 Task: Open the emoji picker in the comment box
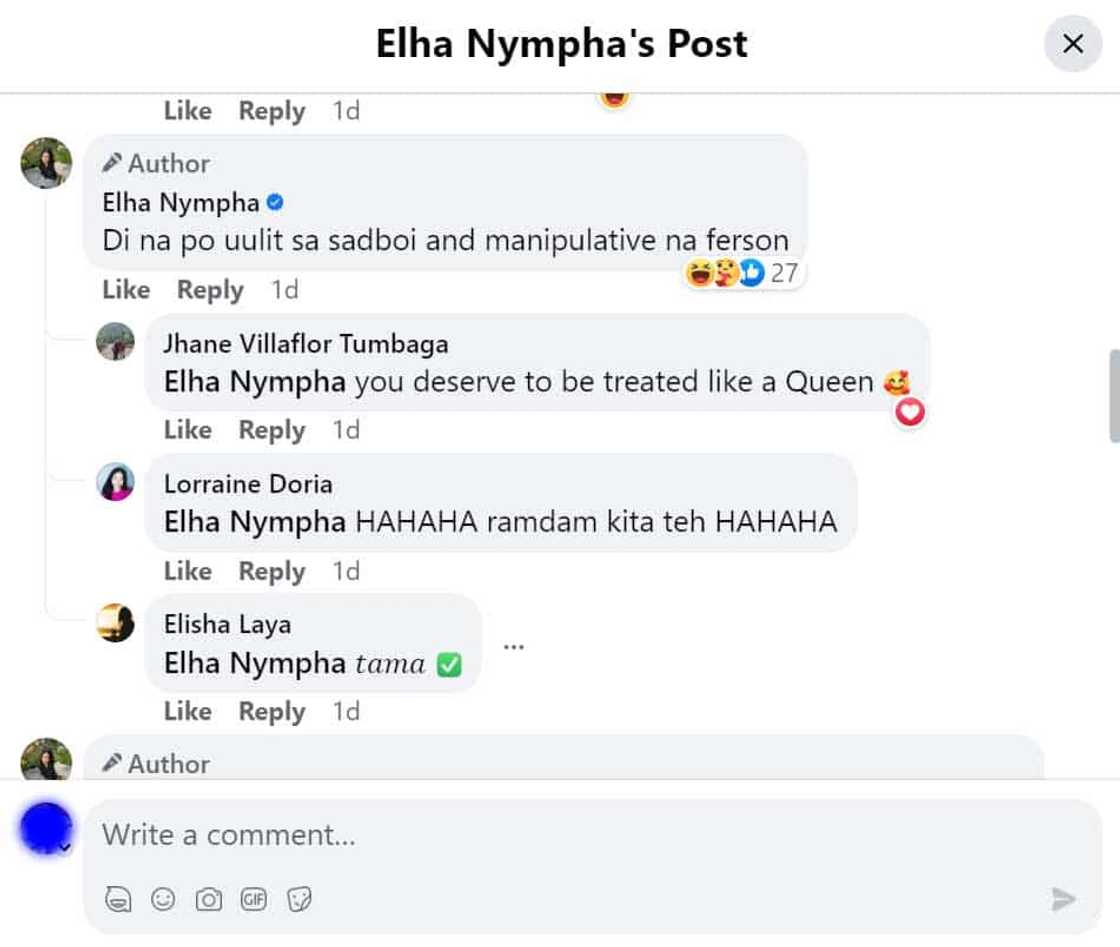click(162, 898)
